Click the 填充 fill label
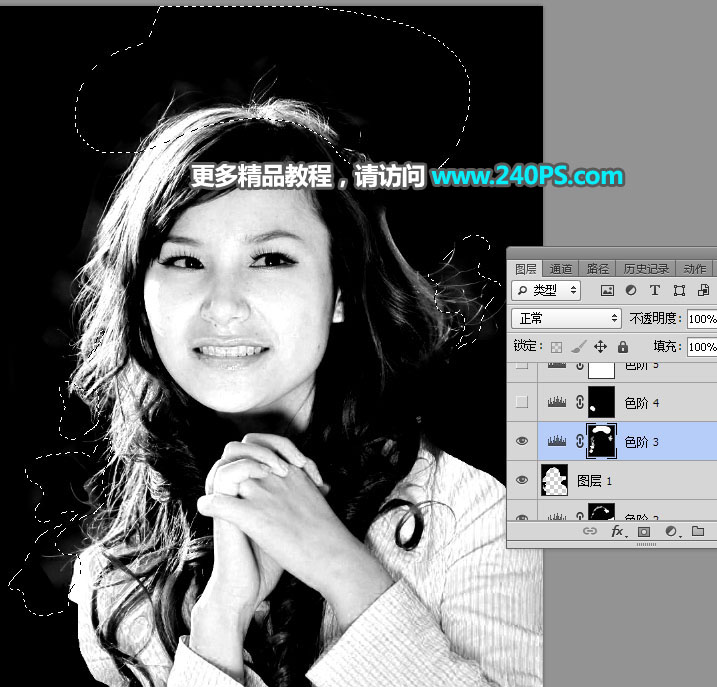This screenshot has width=717, height=687. coord(667,346)
